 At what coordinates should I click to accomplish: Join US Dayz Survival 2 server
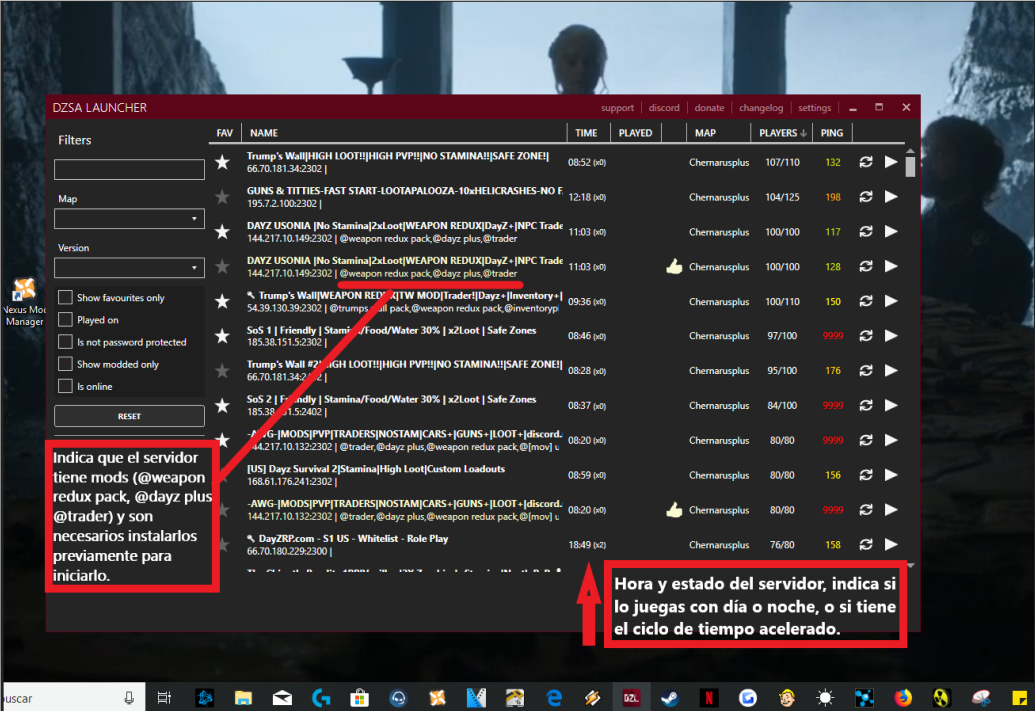(x=891, y=475)
